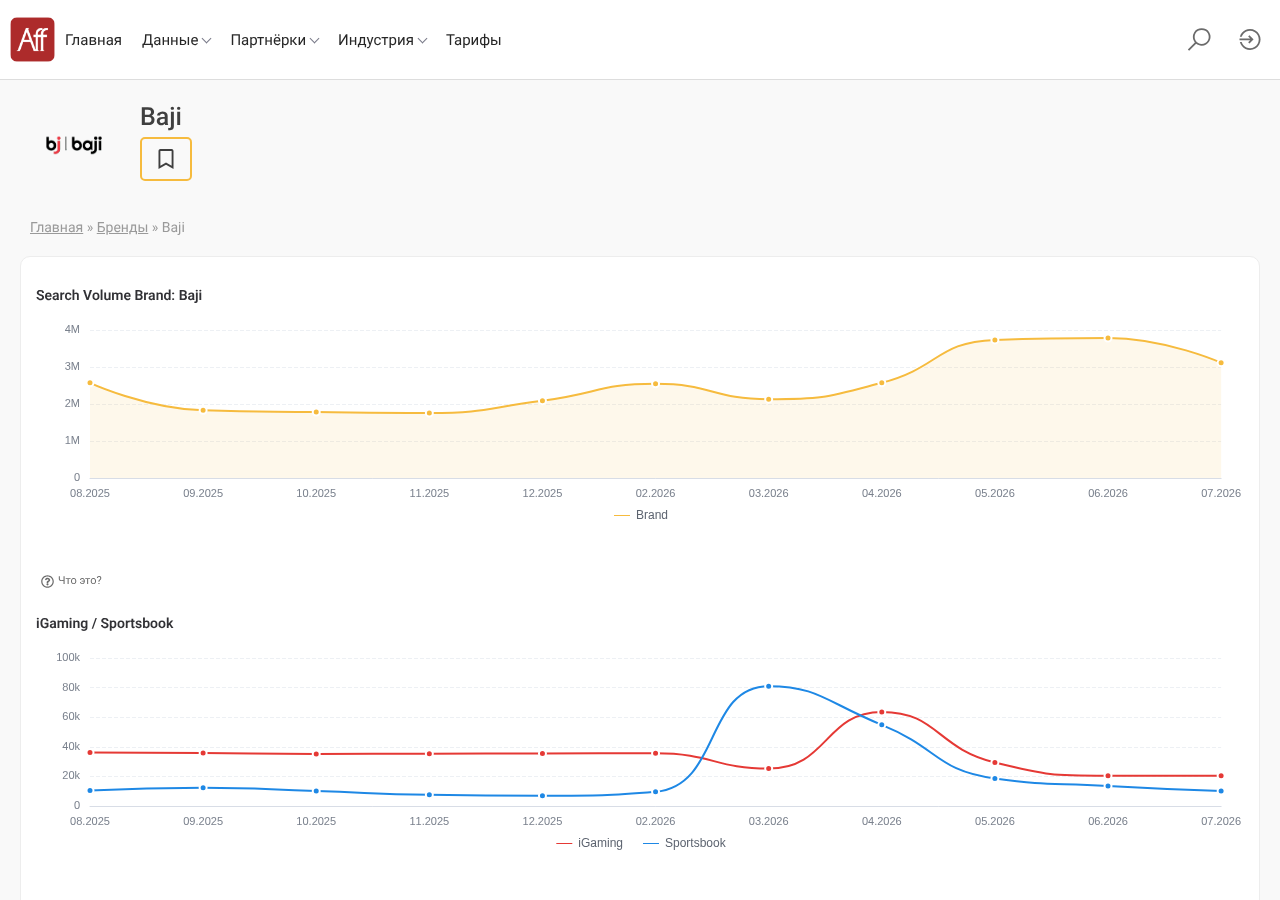Click the login arrow icon

point(1250,39)
